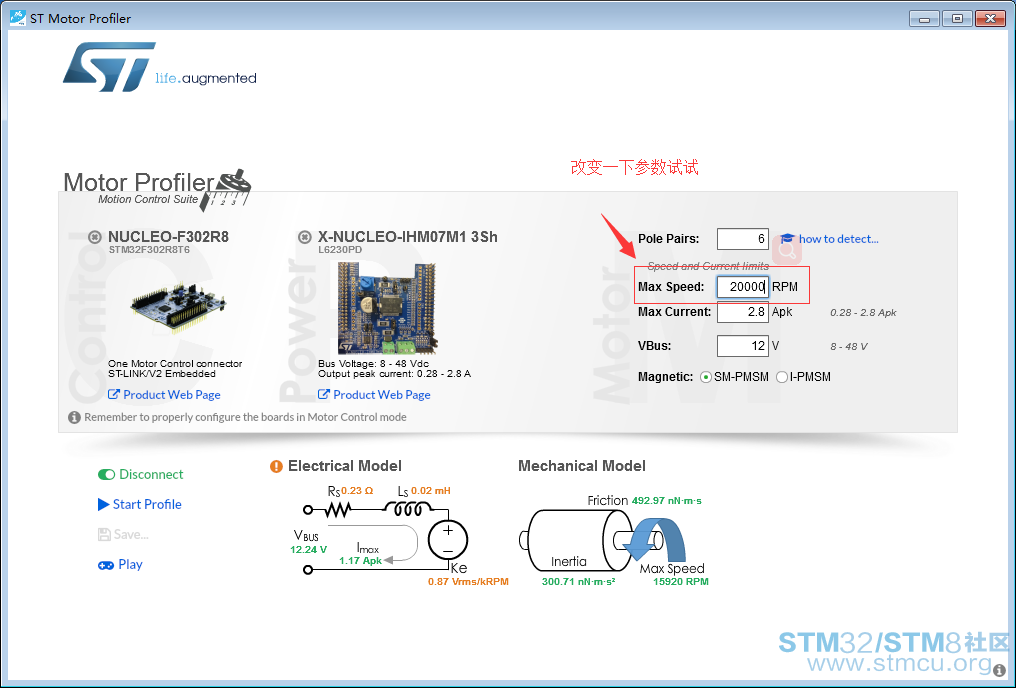
Task: Click the NUCLEO-F302R8 control board image
Action: pos(178,307)
